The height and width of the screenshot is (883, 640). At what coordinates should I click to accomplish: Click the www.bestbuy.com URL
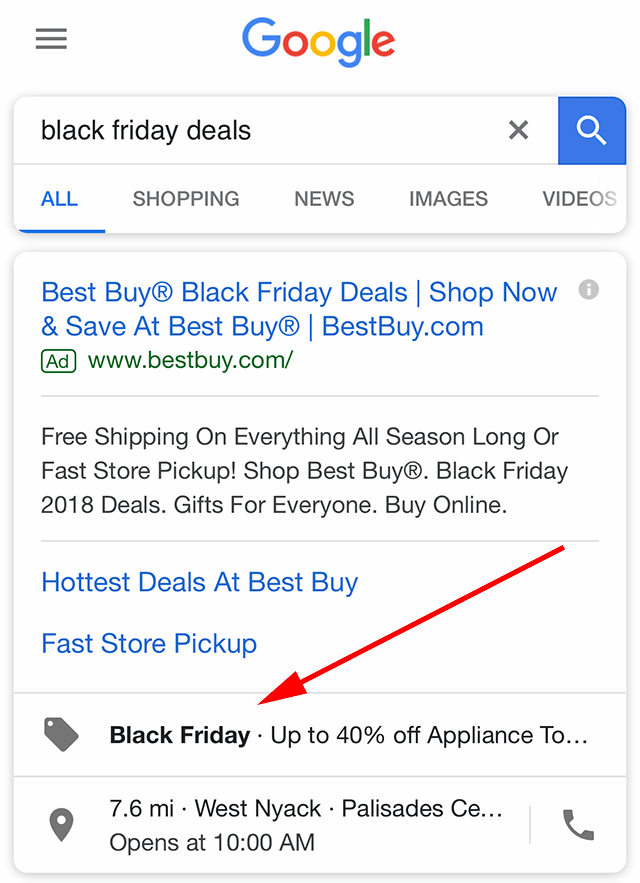click(190, 361)
